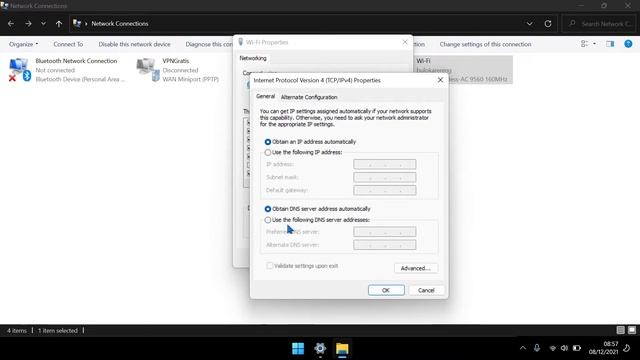Open Networking tab in Wi-Fi Properties

253,58
